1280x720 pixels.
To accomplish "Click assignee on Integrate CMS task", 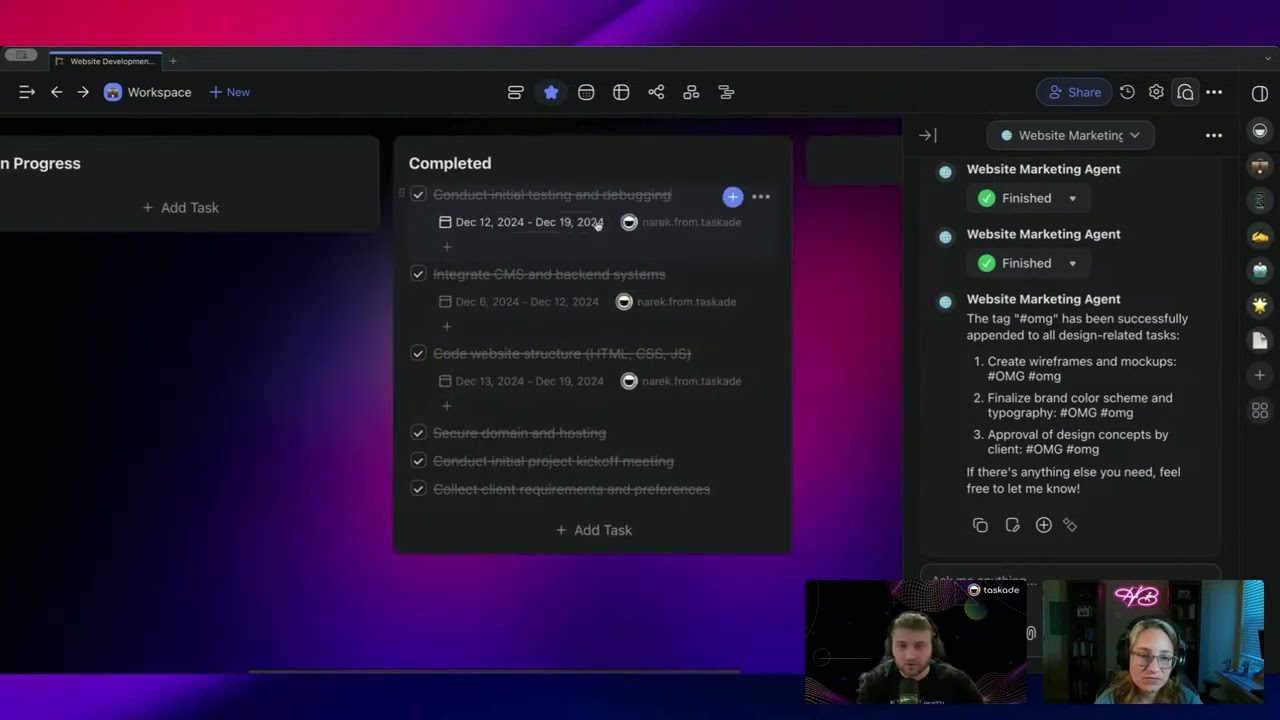I will (x=676, y=302).
